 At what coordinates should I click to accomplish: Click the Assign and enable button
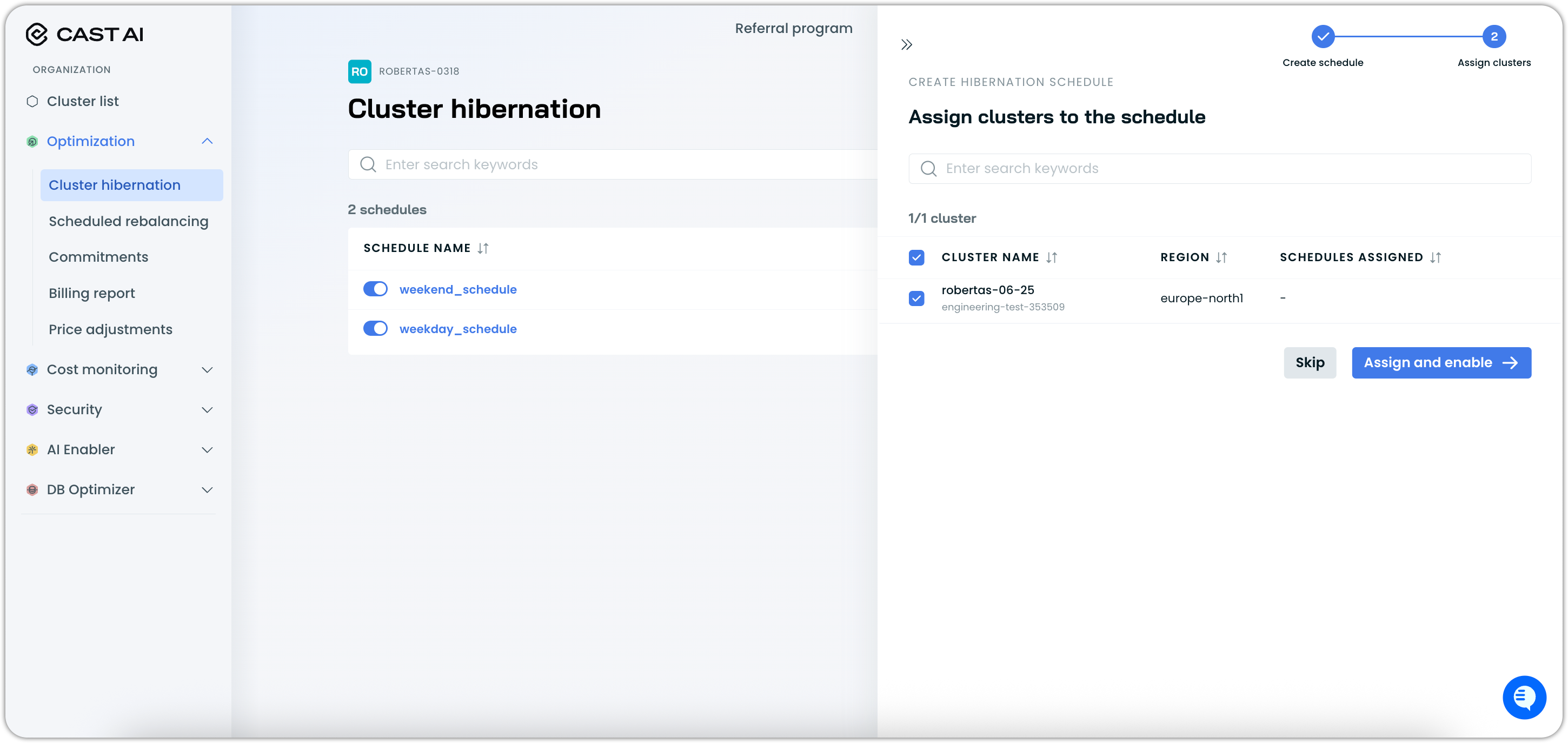[1441, 363]
